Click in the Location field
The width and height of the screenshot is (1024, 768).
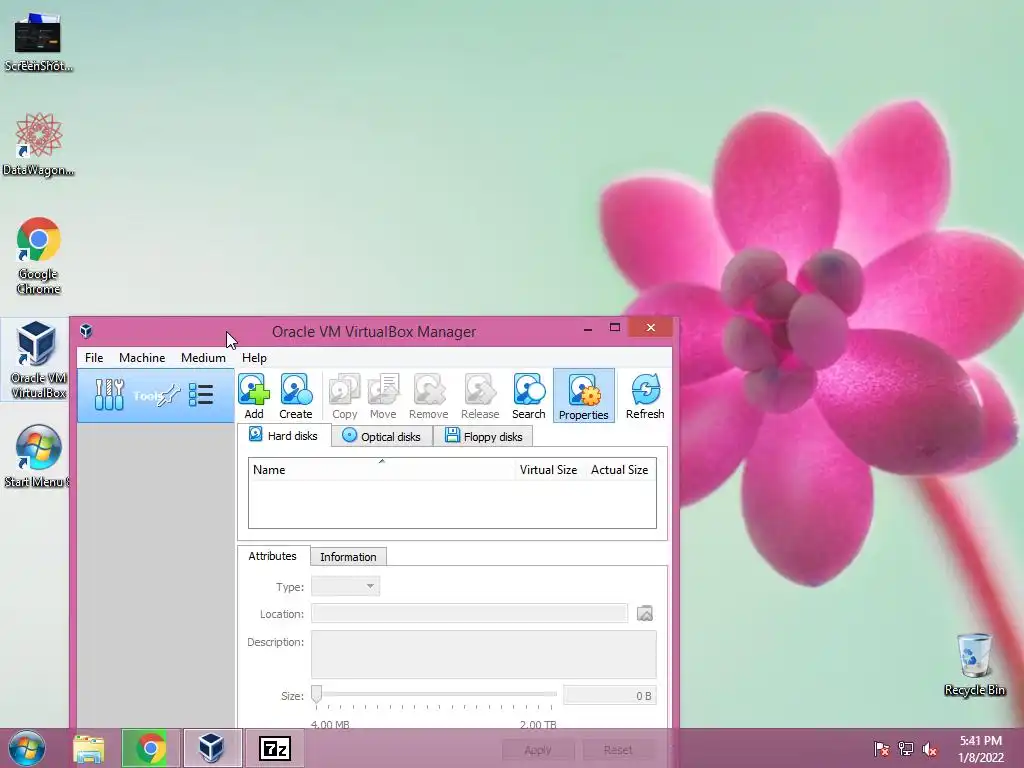pyautogui.click(x=469, y=613)
